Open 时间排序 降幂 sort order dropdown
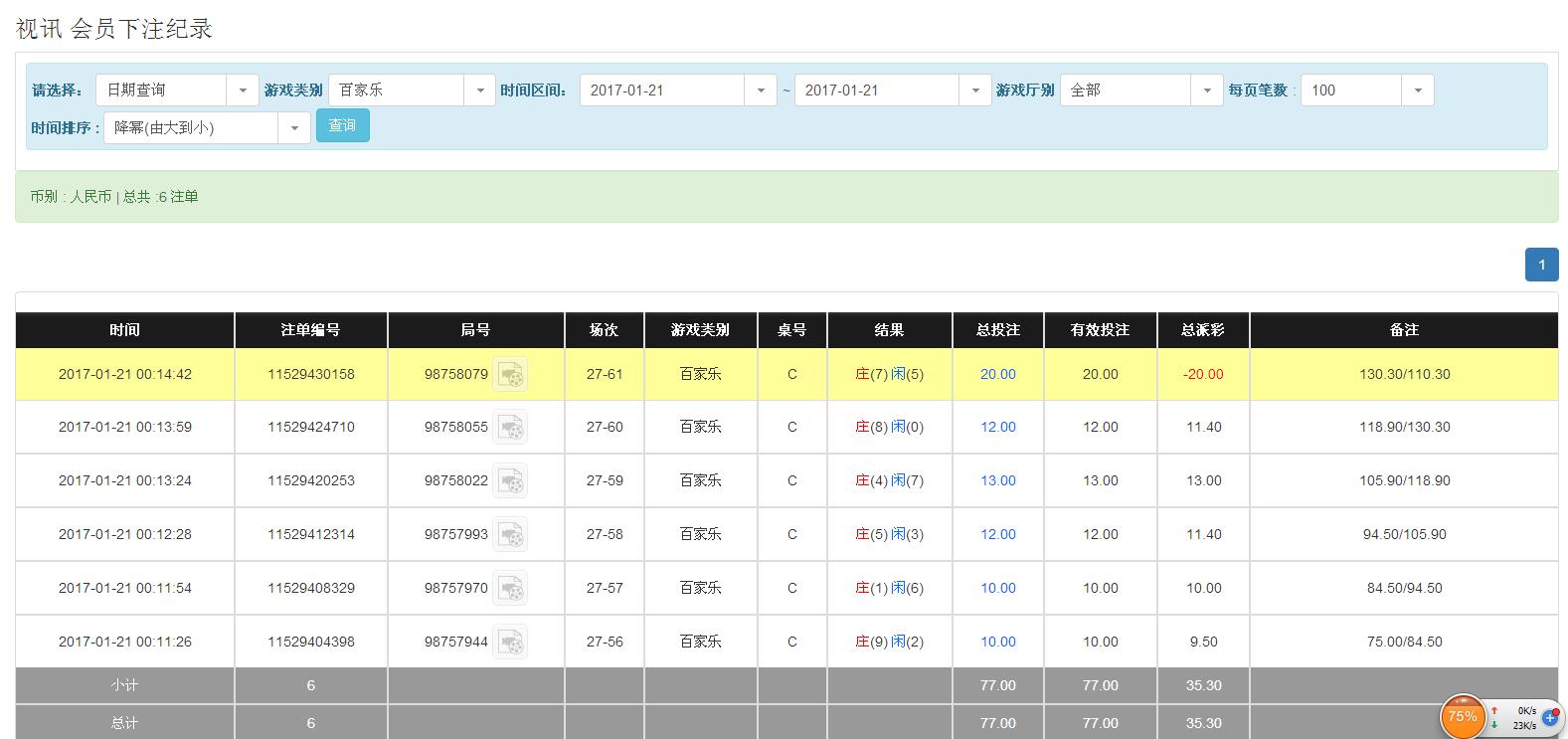 pyautogui.click(x=207, y=128)
